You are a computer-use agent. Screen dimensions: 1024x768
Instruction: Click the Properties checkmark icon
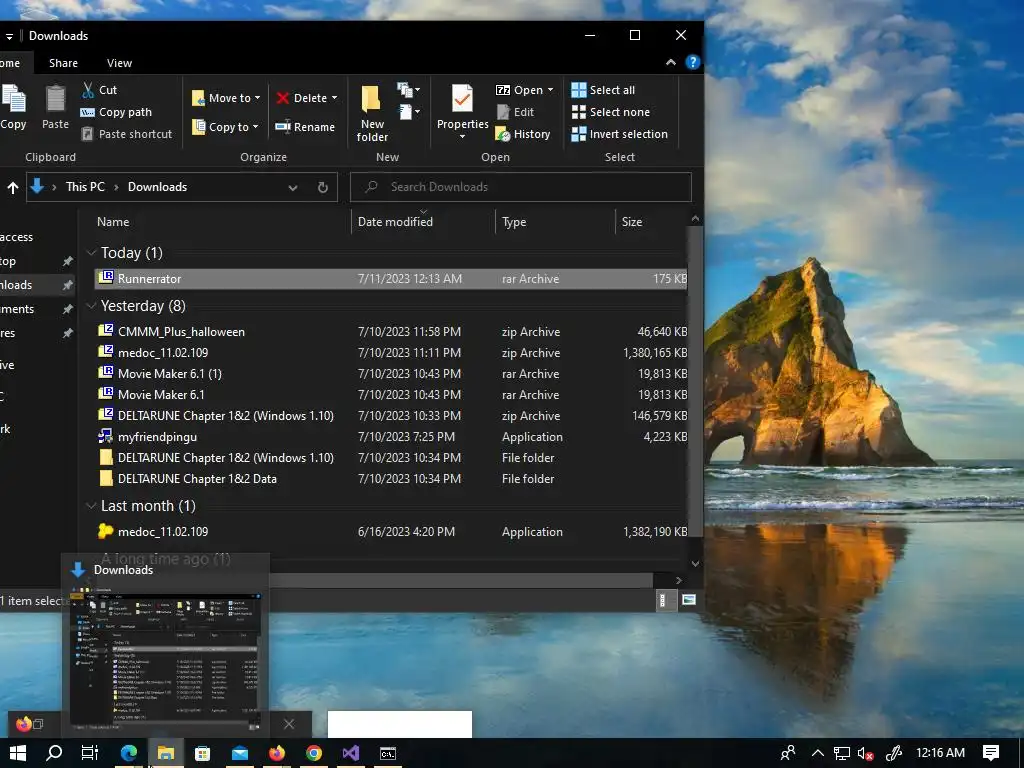click(x=462, y=99)
